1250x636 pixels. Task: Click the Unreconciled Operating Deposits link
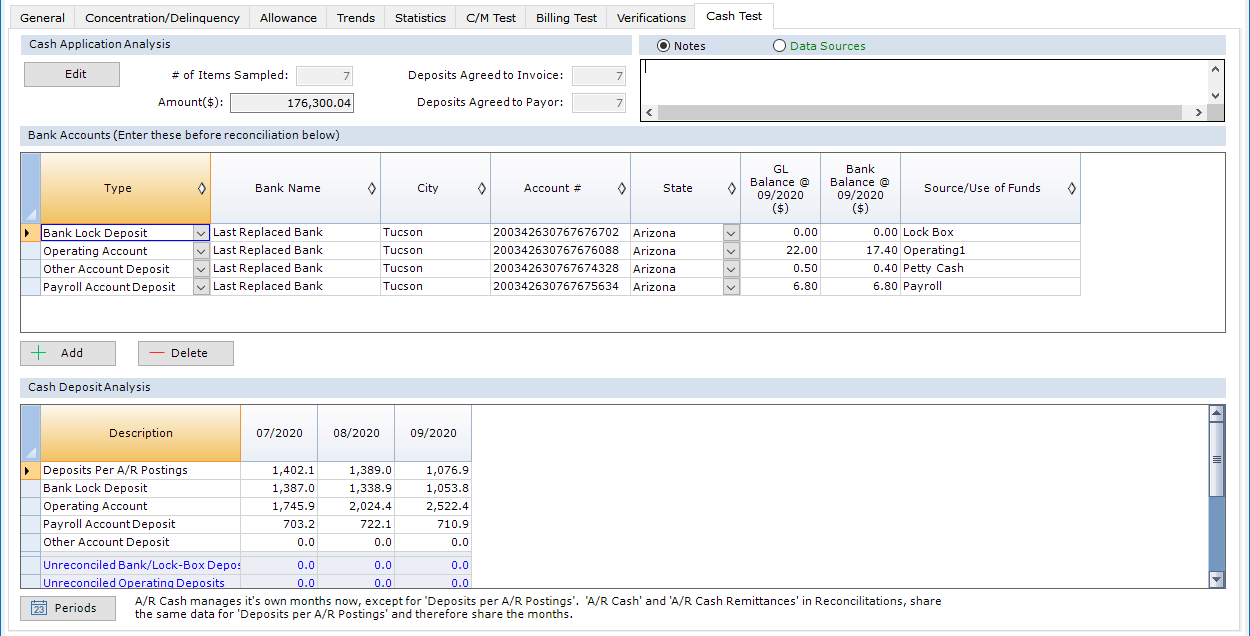click(134, 583)
